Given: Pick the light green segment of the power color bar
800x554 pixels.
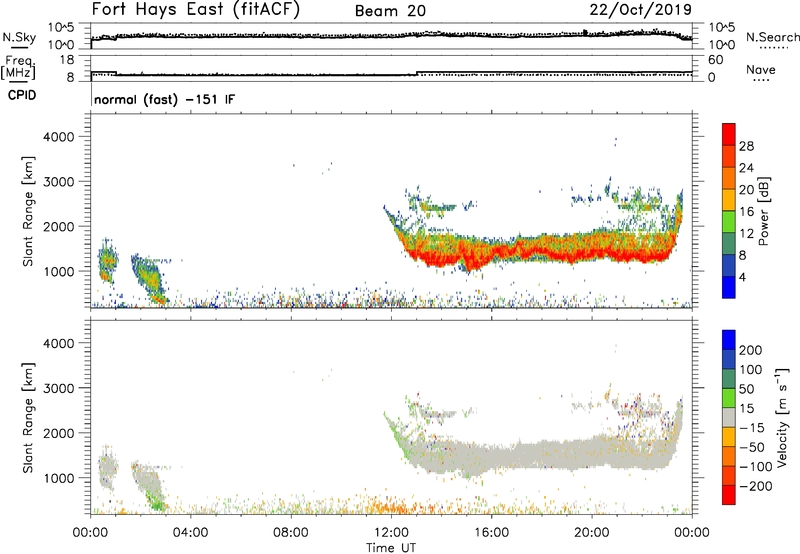Looking at the screenshot, I should [x=729, y=222].
